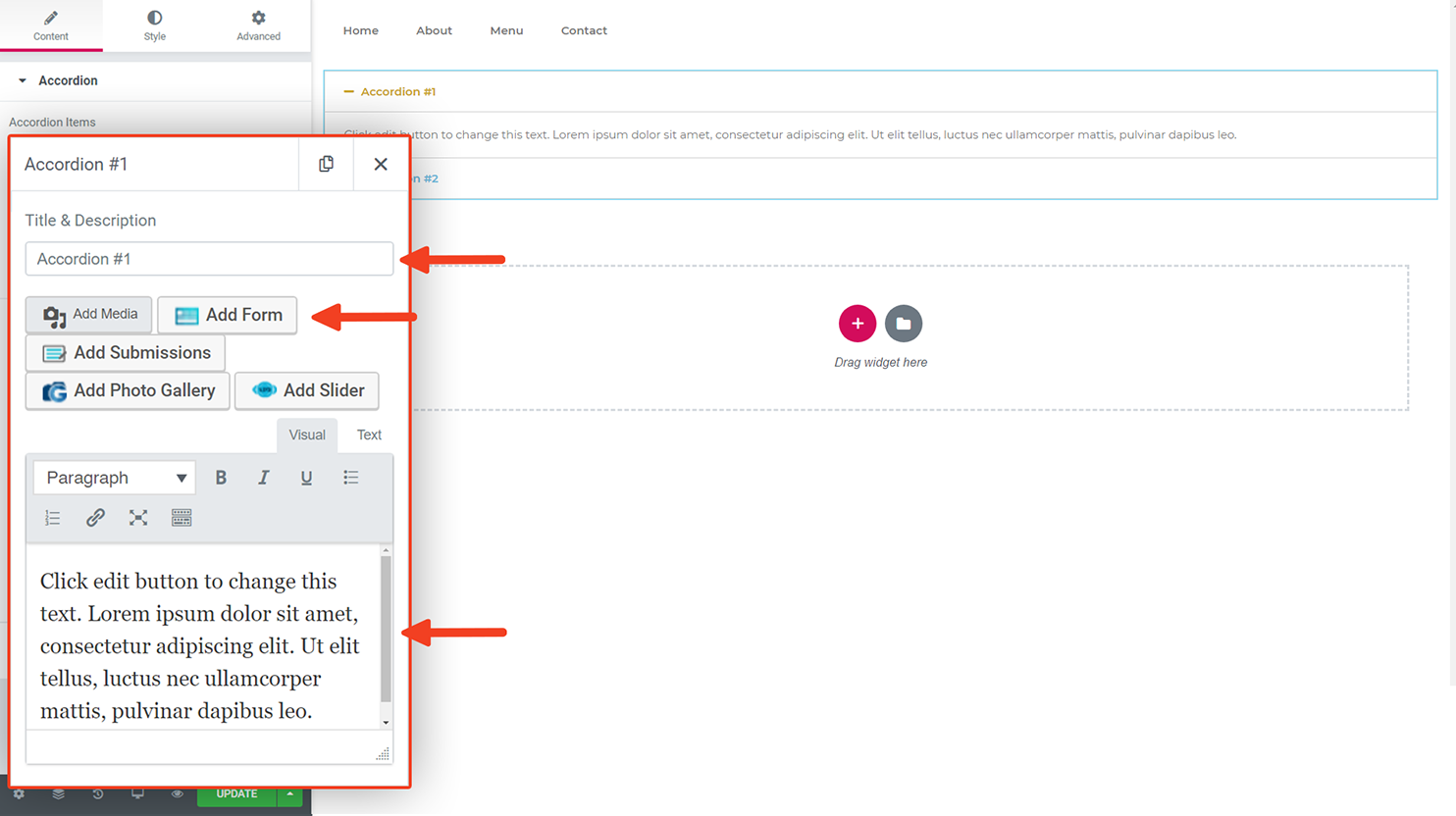Expand the Update button's arrow menu
This screenshot has width=1456, height=816.
pos(289,793)
